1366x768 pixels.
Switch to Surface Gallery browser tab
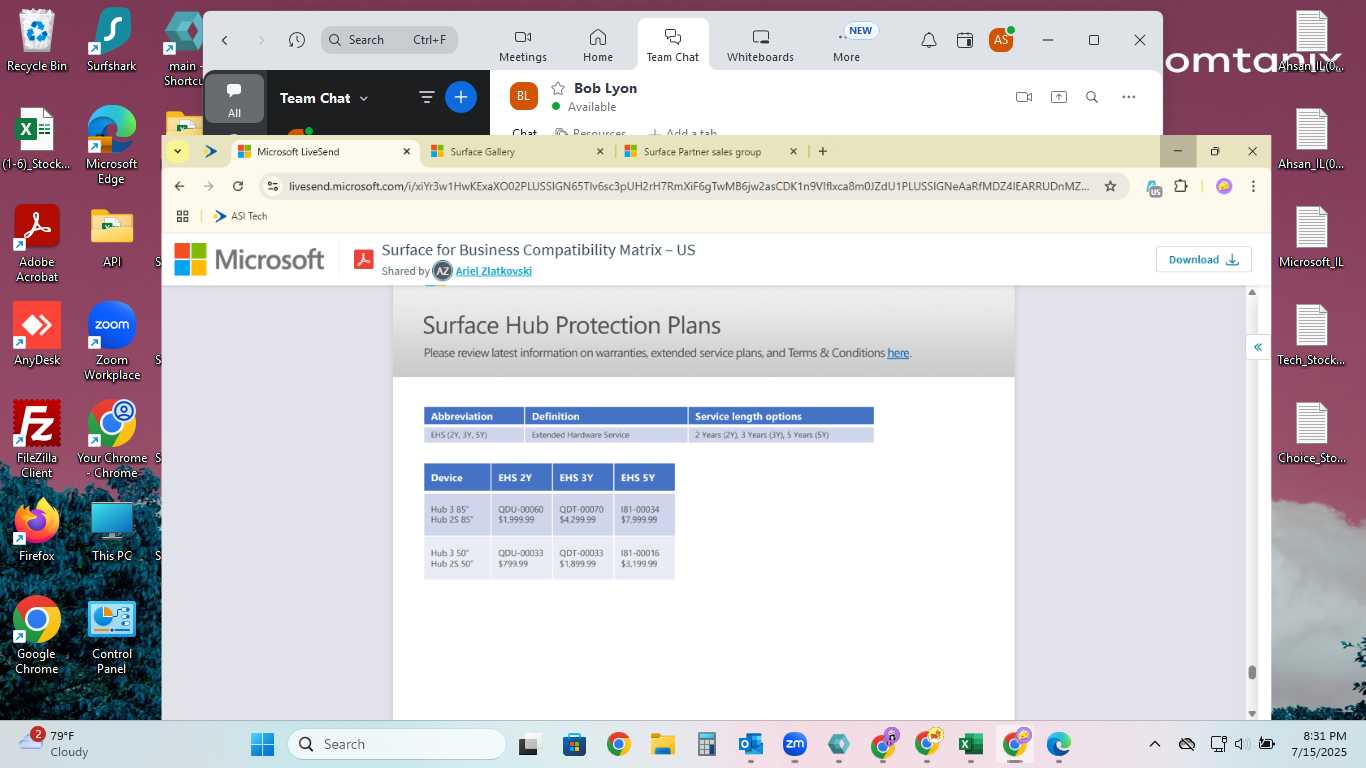point(515,152)
